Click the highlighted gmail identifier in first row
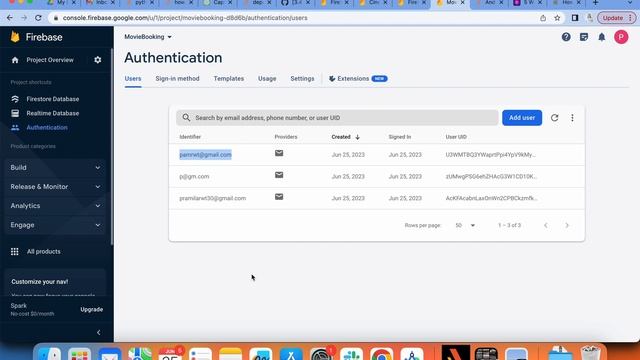Screen dimensions: 640x360 pyautogui.click(x=205, y=155)
